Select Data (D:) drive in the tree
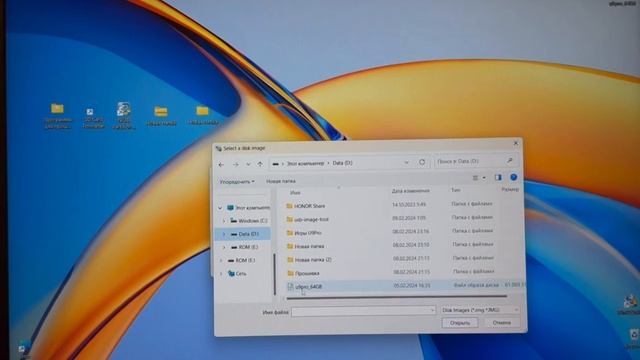640x360 pixels. pyautogui.click(x=244, y=234)
